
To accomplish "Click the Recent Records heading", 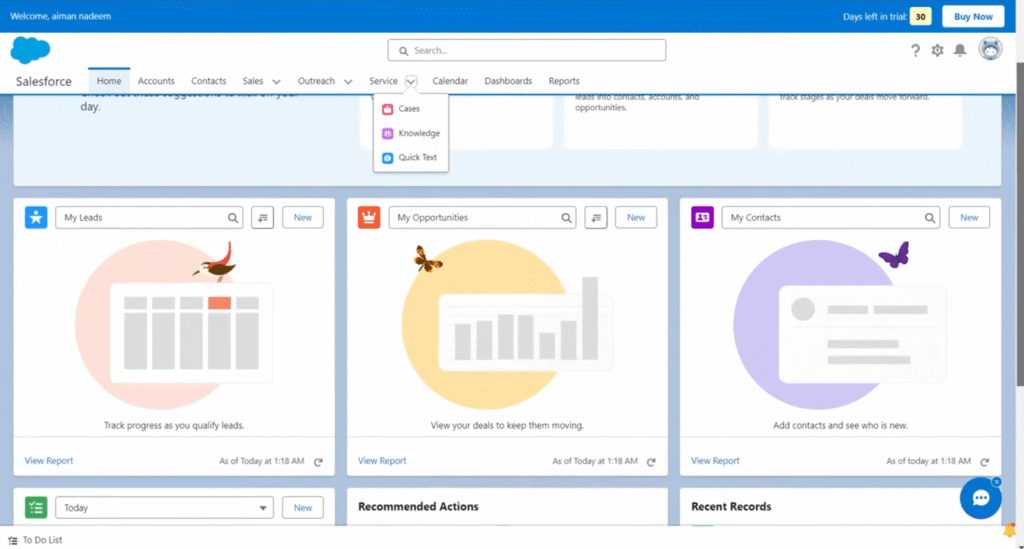I will coord(731,507).
